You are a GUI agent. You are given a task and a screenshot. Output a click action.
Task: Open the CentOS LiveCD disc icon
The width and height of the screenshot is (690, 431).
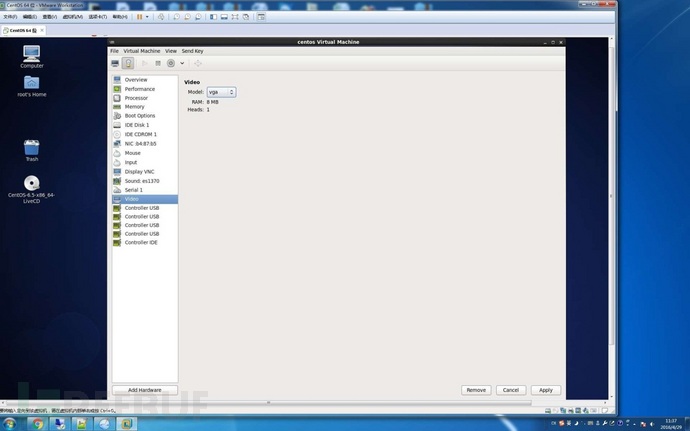coord(32,189)
